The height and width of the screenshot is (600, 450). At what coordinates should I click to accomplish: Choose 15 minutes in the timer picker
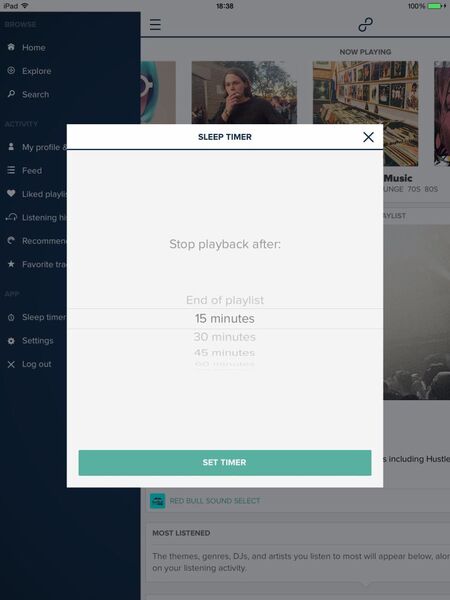tap(225, 318)
